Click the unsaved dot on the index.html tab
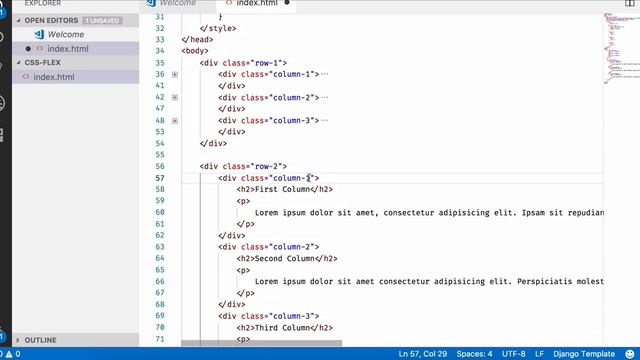 287,3
